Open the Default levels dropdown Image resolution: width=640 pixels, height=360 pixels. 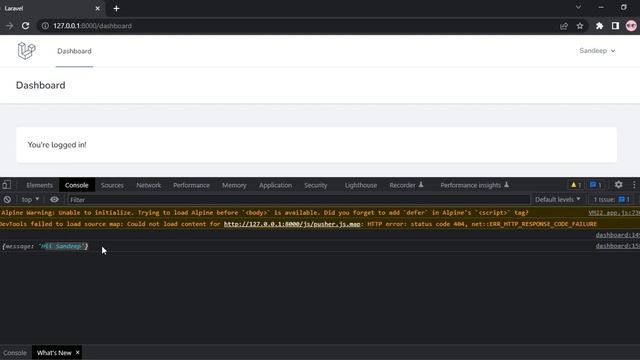[558, 200]
